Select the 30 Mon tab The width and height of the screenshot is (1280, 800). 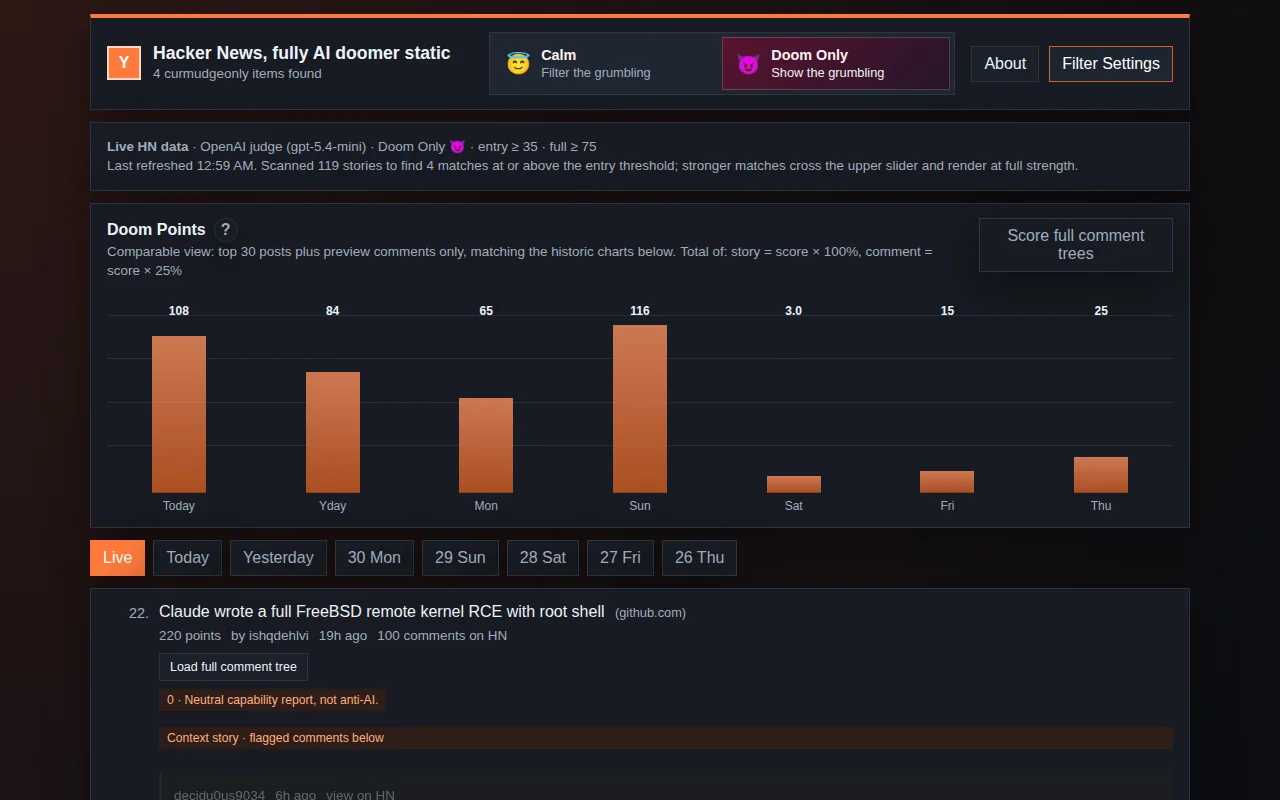[x=374, y=558]
